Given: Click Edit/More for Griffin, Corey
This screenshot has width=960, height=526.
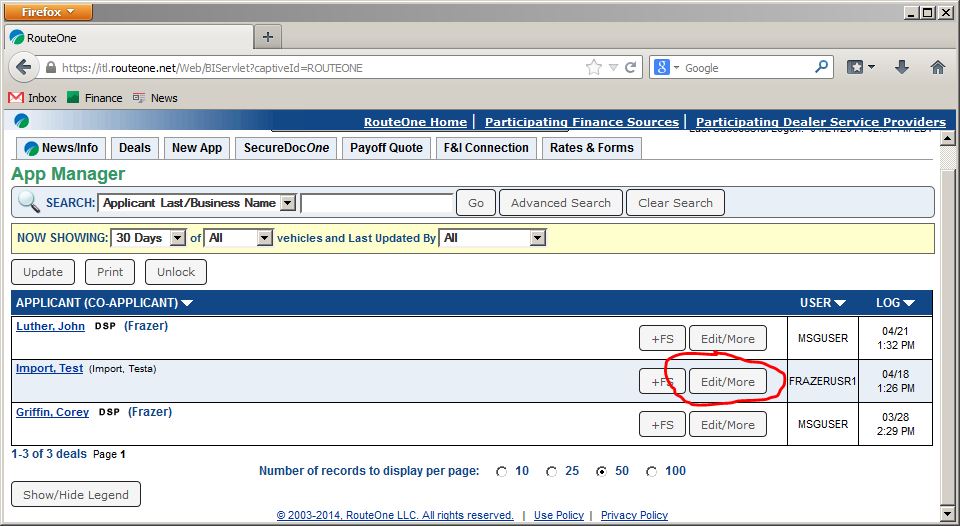Looking at the screenshot, I should pos(728,424).
